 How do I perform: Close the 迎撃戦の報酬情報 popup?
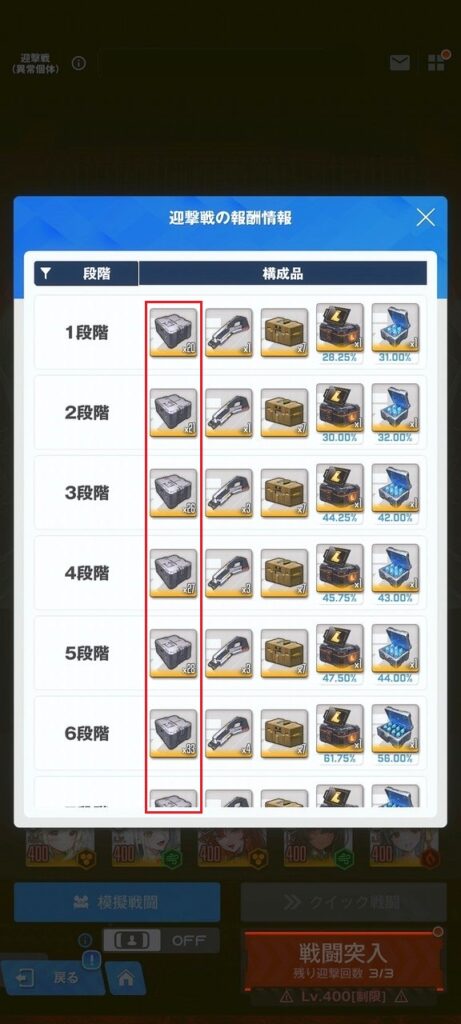(425, 217)
